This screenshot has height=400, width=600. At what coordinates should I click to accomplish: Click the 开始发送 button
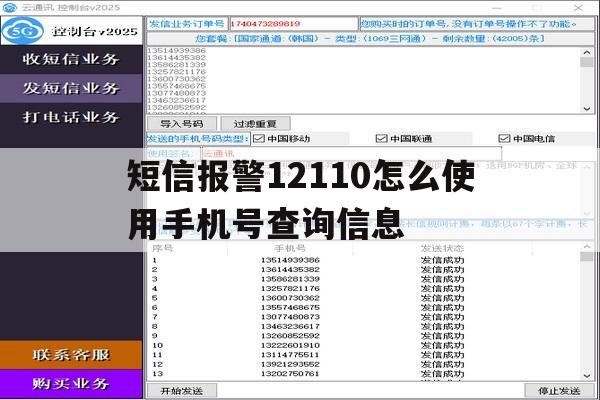(182, 391)
